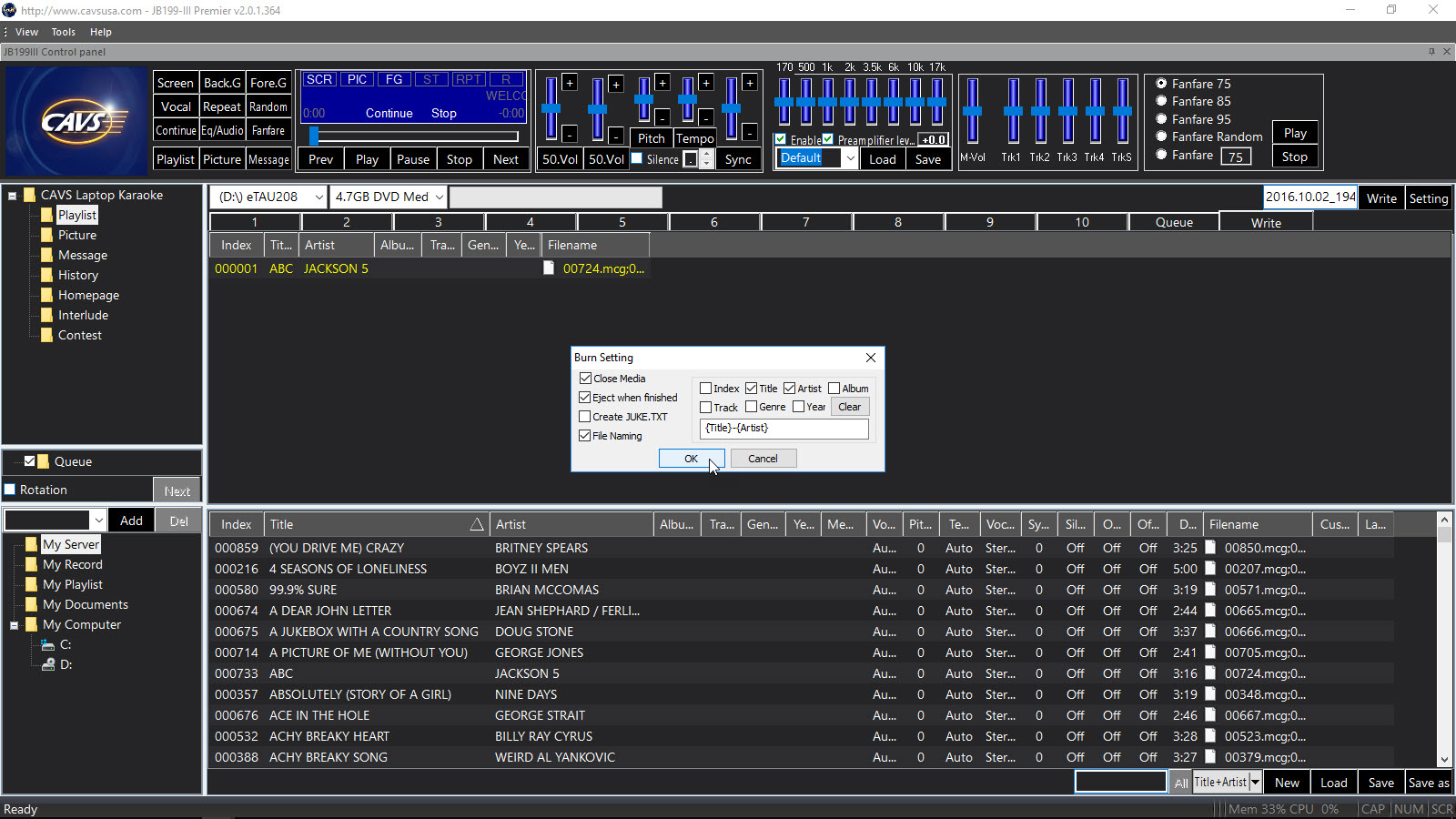This screenshot has width=1456, height=819.
Task: Click the Interlude folder icon
Action: [x=46, y=315]
